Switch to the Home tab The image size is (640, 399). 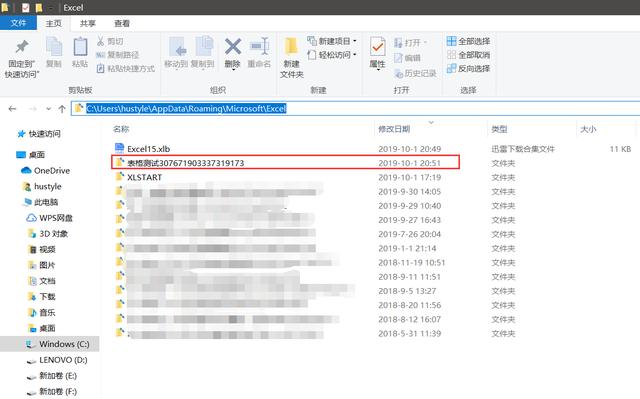pos(53,23)
